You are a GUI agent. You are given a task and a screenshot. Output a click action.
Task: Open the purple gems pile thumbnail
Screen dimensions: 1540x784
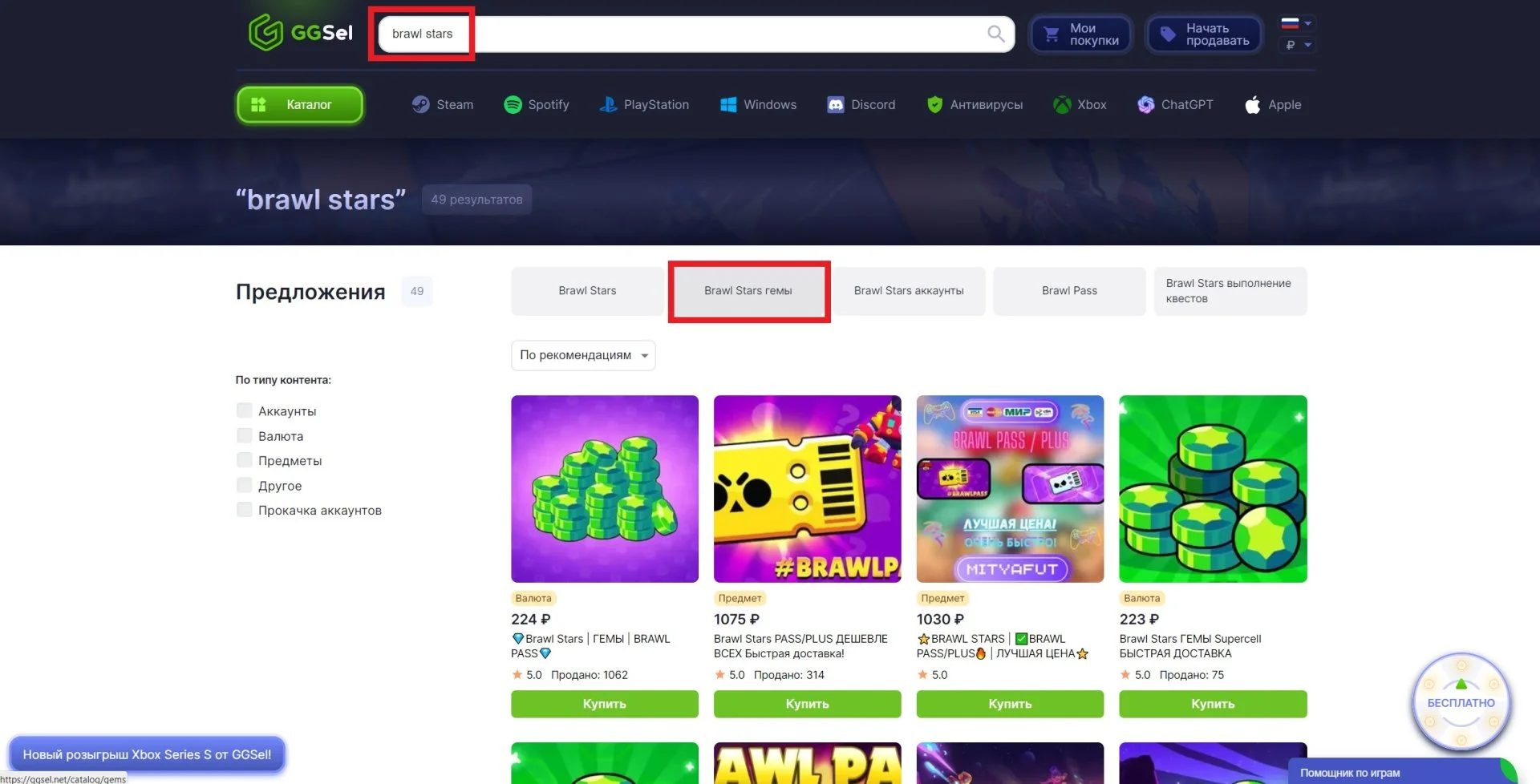coord(605,489)
